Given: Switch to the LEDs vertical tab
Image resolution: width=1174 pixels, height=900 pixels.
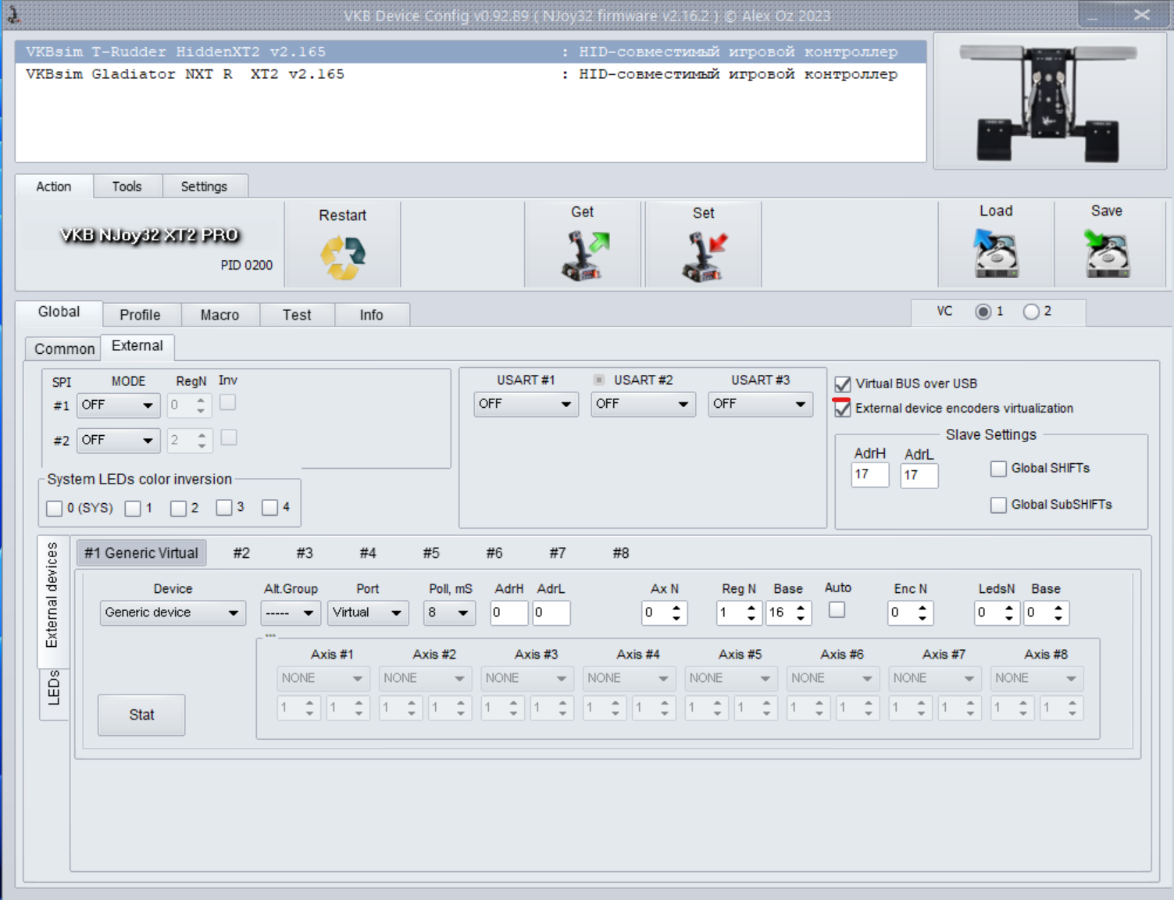Looking at the screenshot, I should [x=54, y=688].
